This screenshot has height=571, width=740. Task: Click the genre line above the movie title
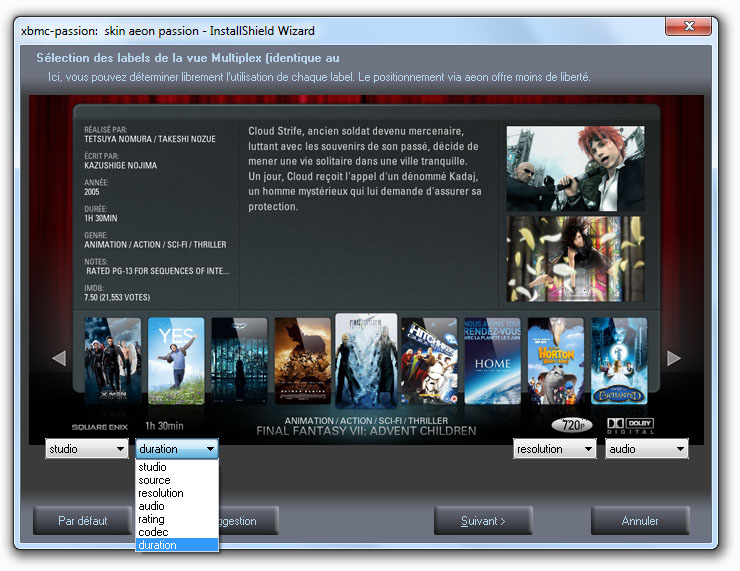pos(366,420)
